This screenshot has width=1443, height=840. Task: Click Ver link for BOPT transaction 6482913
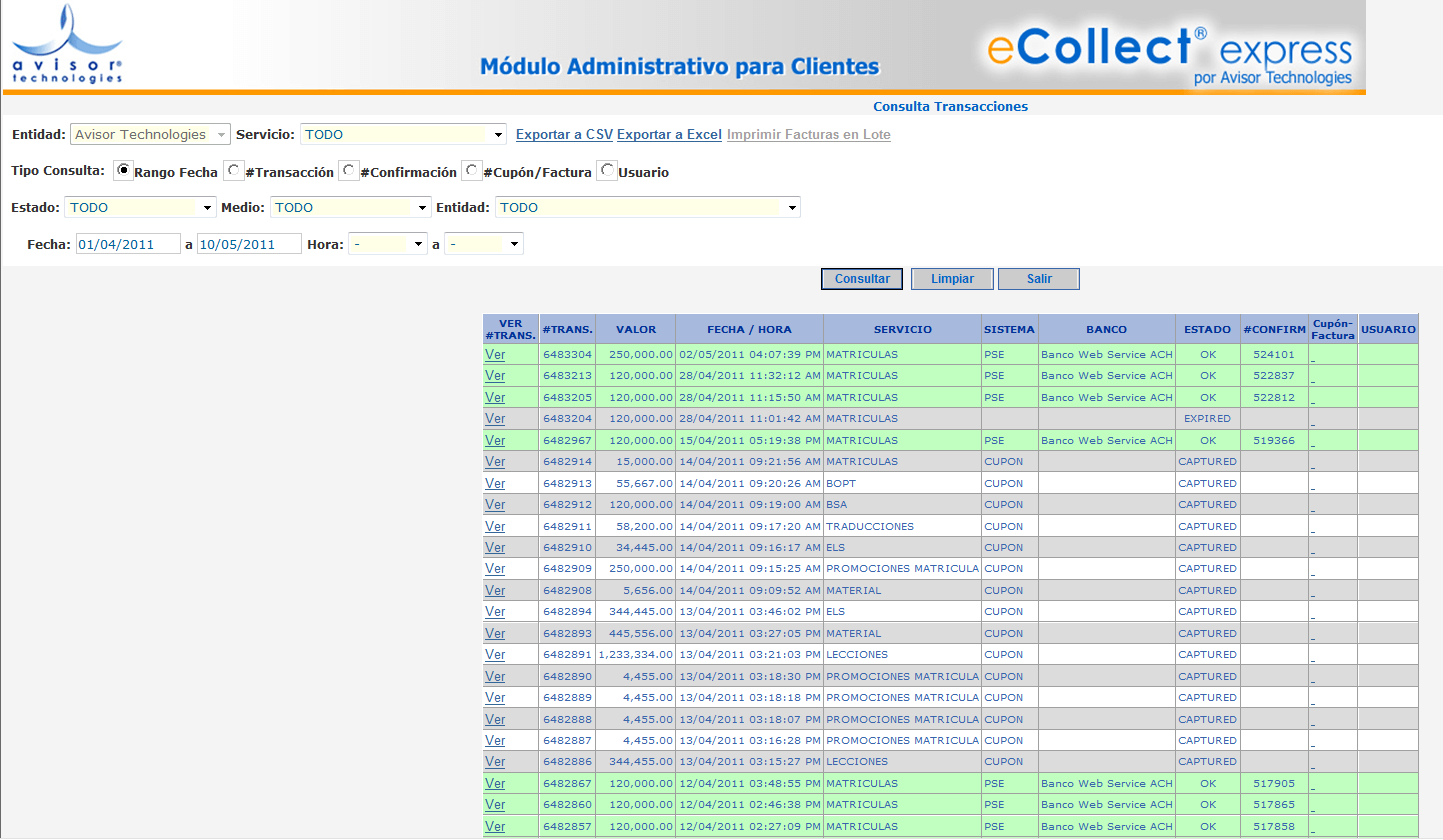pyautogui.click(x=495, y=483)
